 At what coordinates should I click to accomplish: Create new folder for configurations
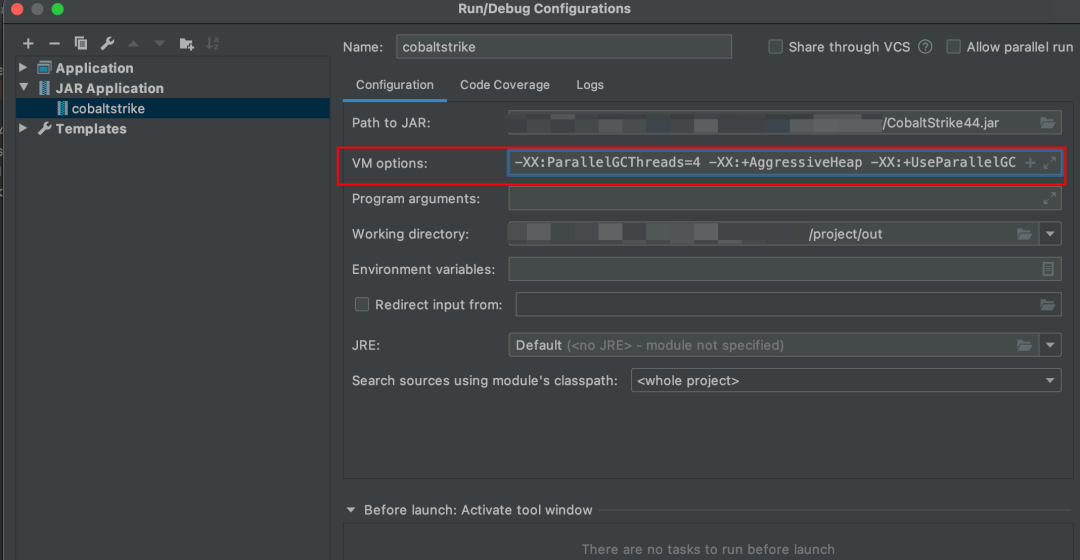187,43
